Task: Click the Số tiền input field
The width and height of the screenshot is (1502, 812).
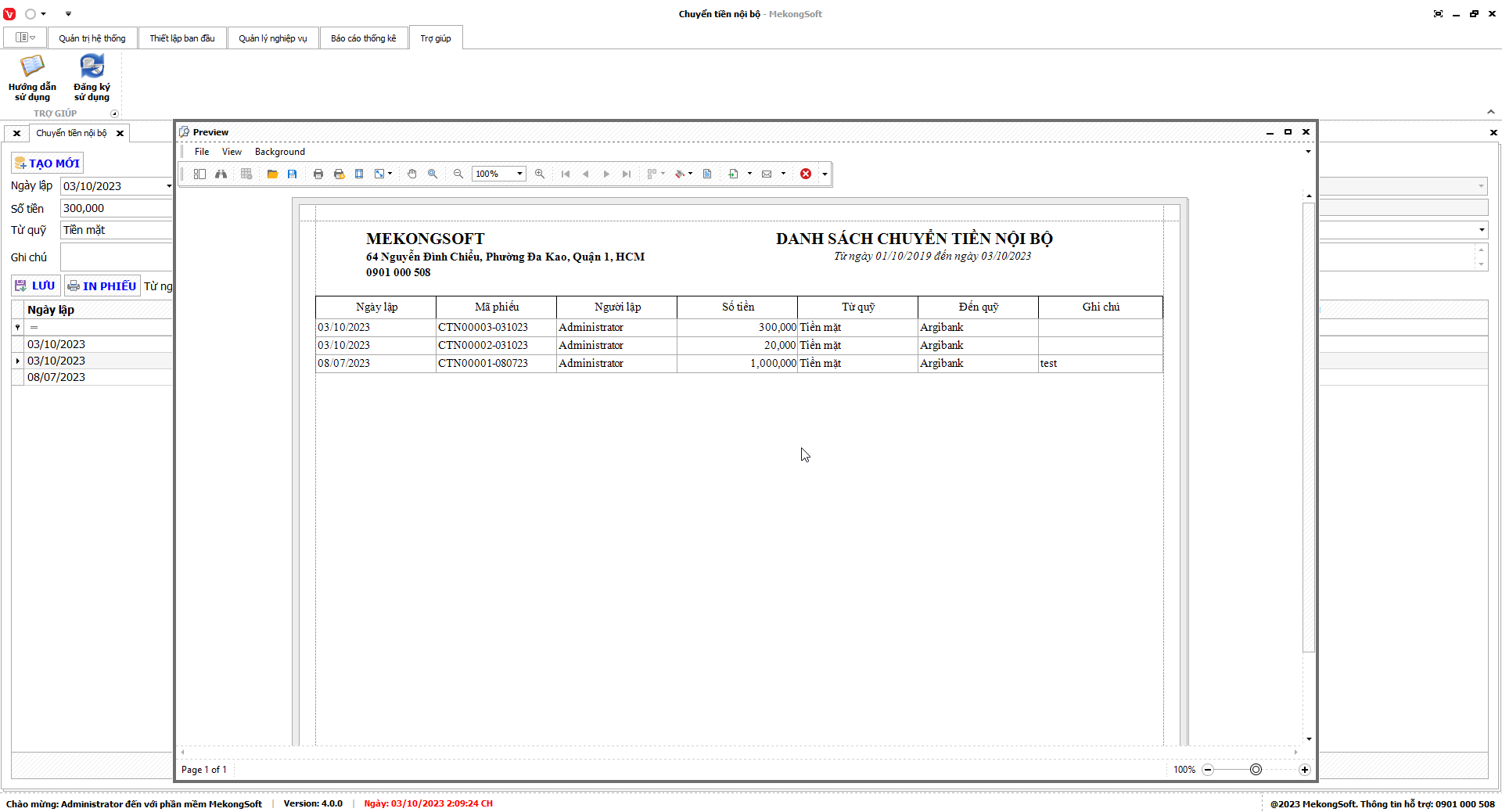Action: coord(116,208)
